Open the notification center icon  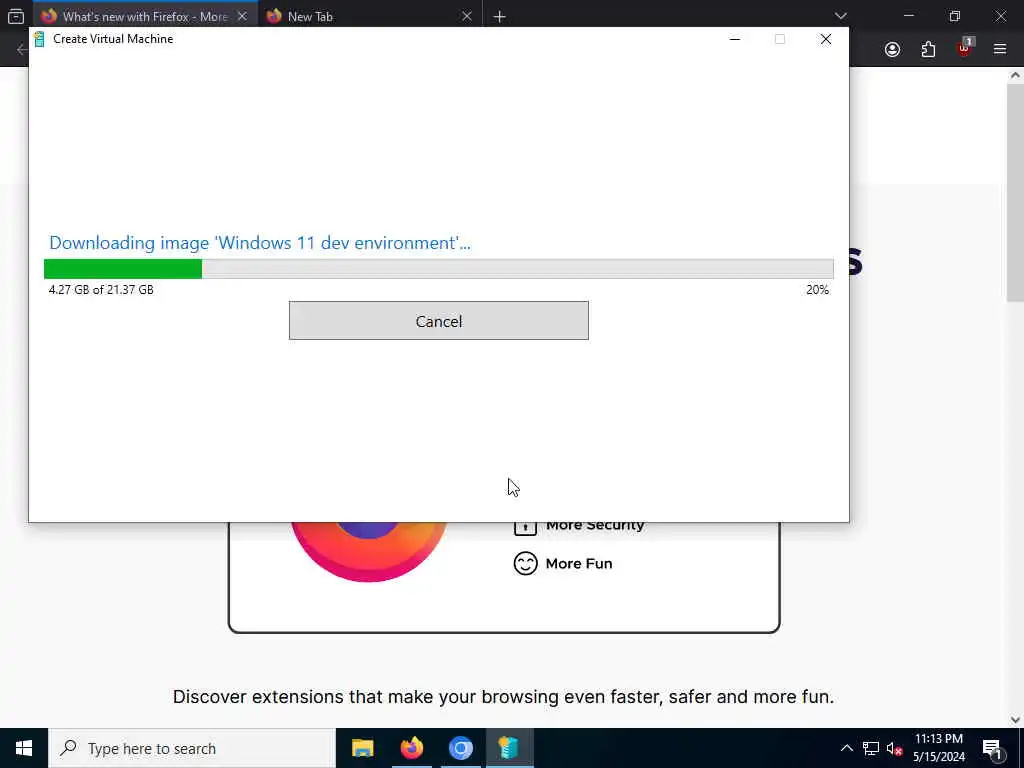[992, 748]
